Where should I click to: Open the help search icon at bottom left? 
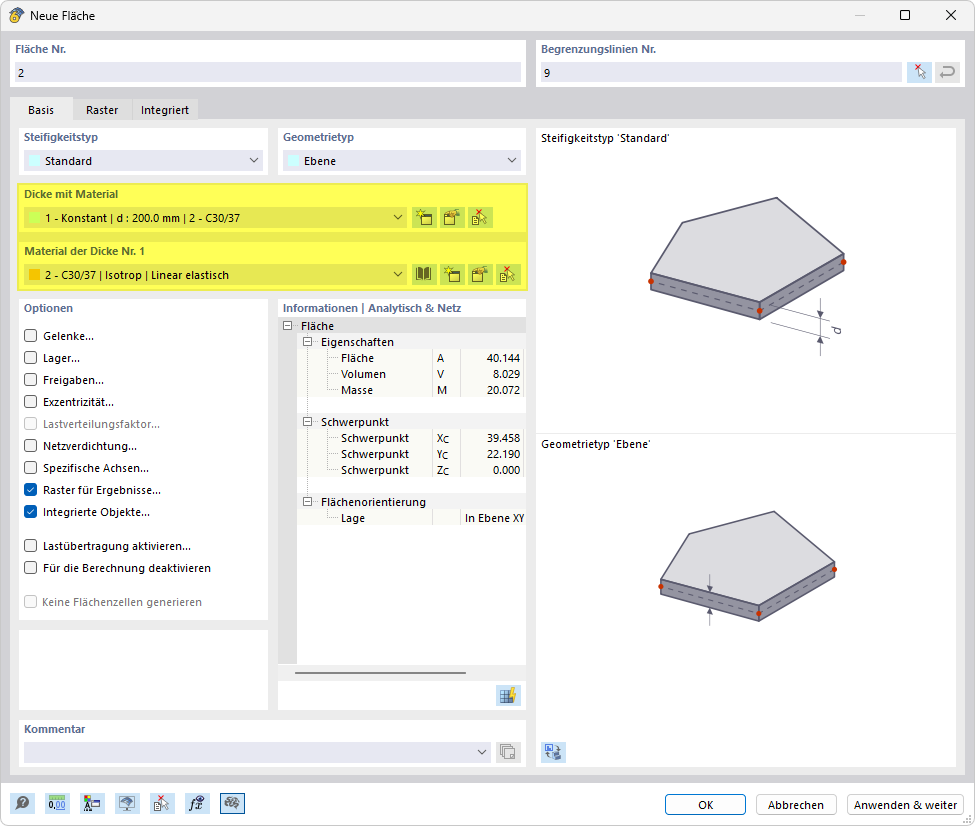[x=22, y=804]
